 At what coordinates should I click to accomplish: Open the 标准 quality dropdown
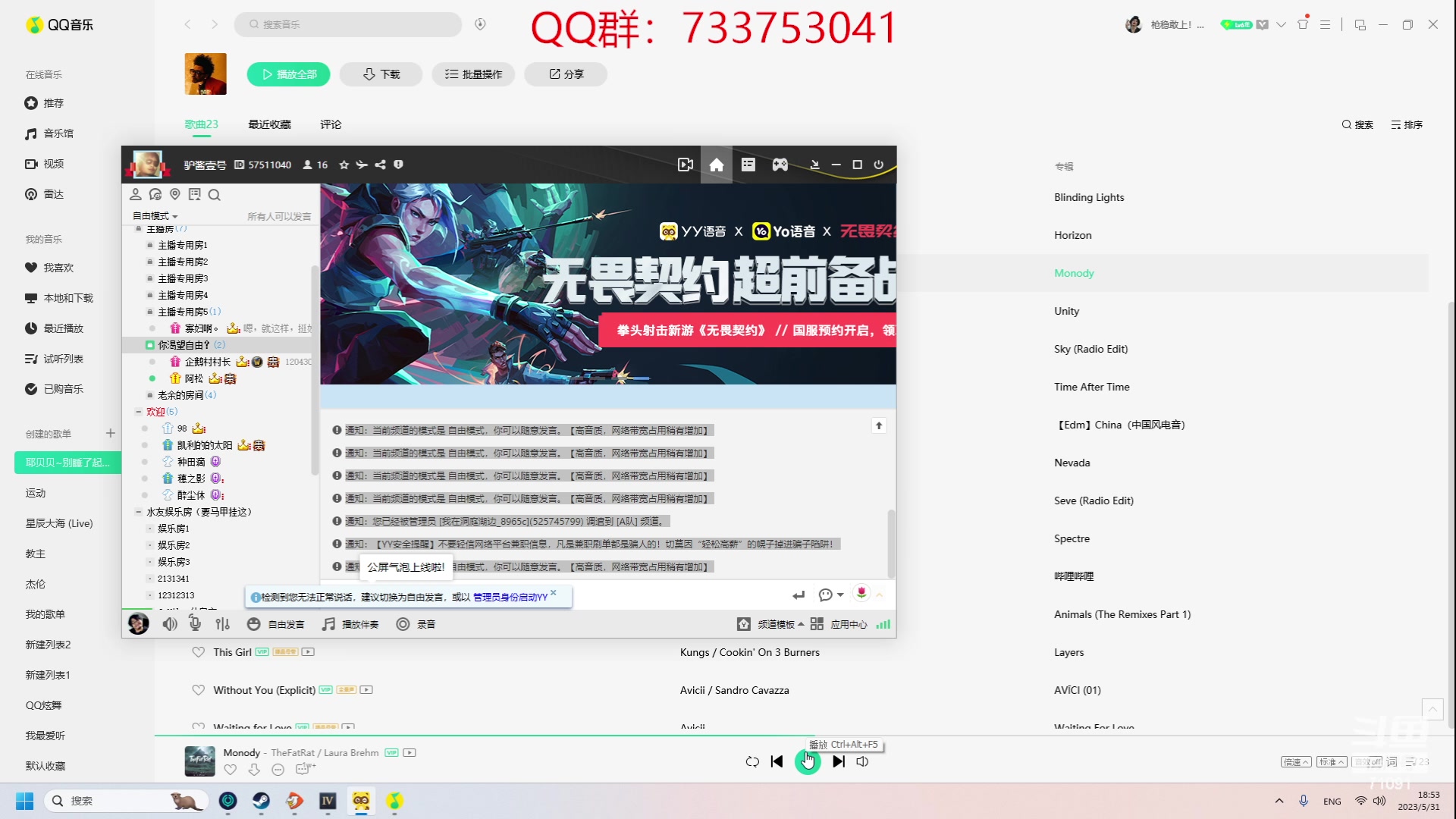1331,762
